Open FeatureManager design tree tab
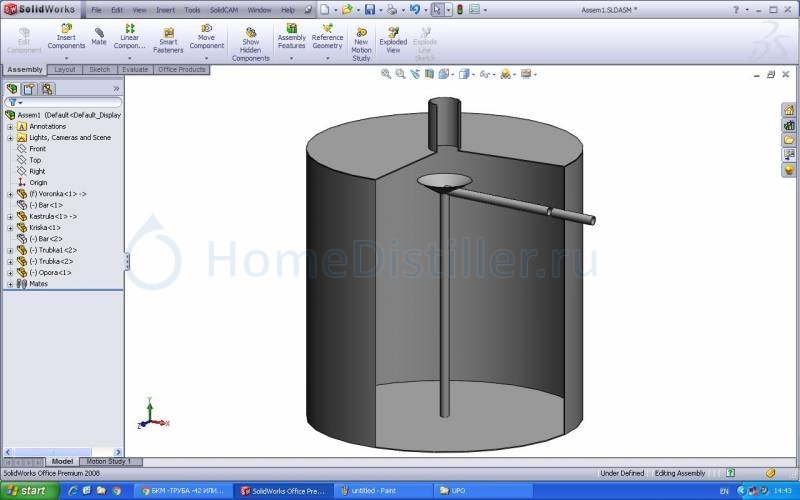 click(x=12, y=89)
